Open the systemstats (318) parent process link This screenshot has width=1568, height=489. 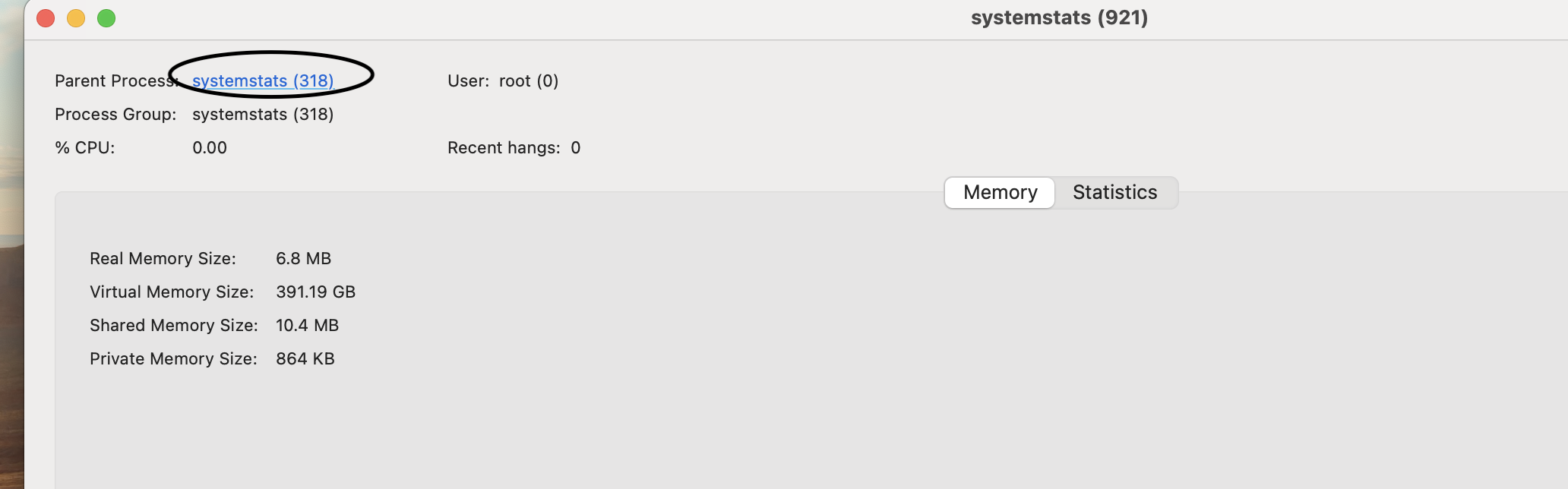point(263,80)
